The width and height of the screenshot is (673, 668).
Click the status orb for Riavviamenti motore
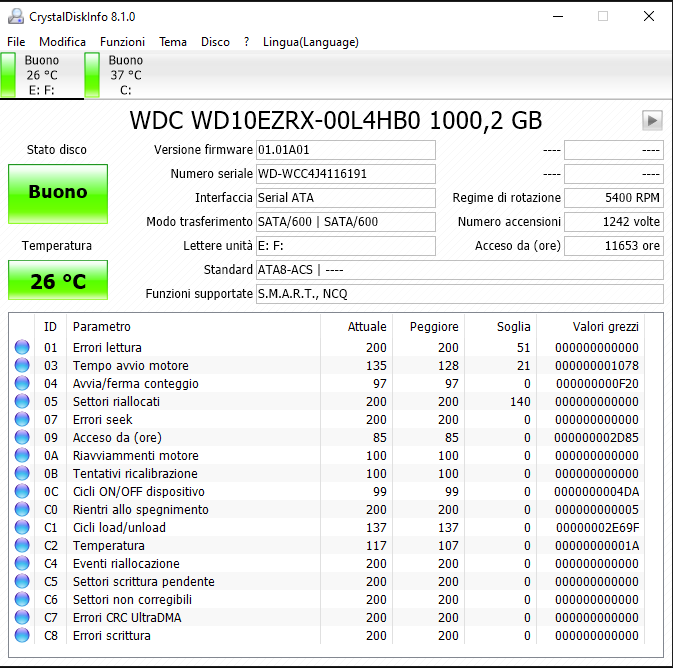pos(22,455)
